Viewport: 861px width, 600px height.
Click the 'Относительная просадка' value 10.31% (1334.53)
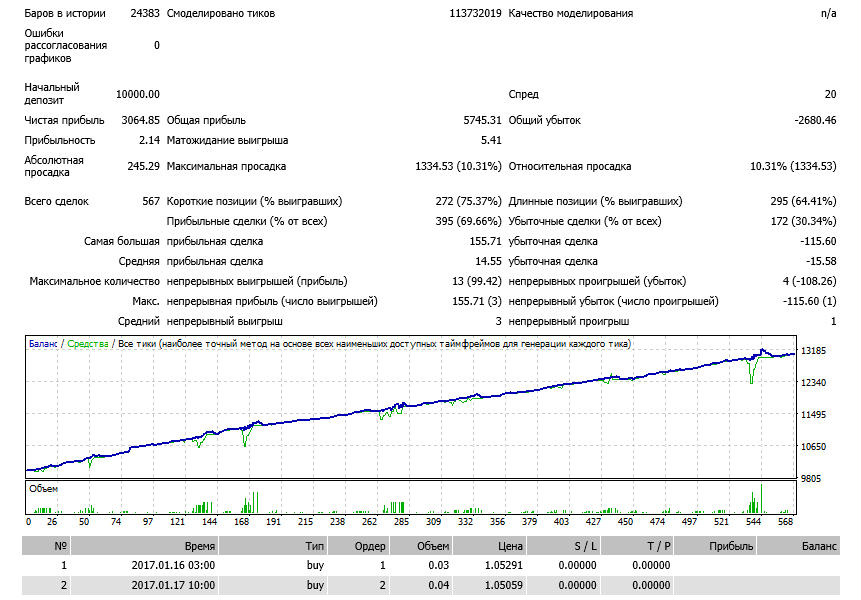793,166
